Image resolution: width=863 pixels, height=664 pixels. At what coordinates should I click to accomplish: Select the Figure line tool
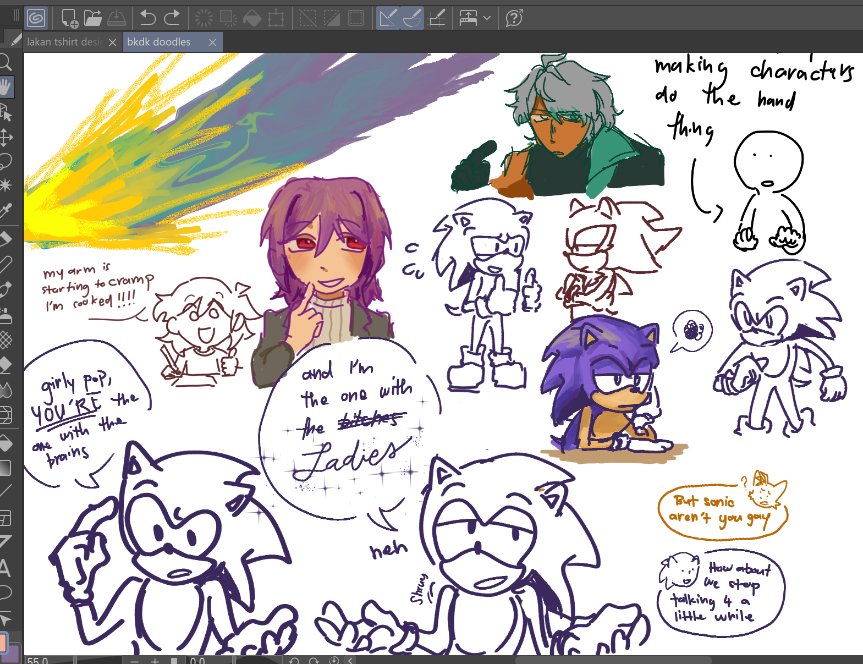coord(6,492)
